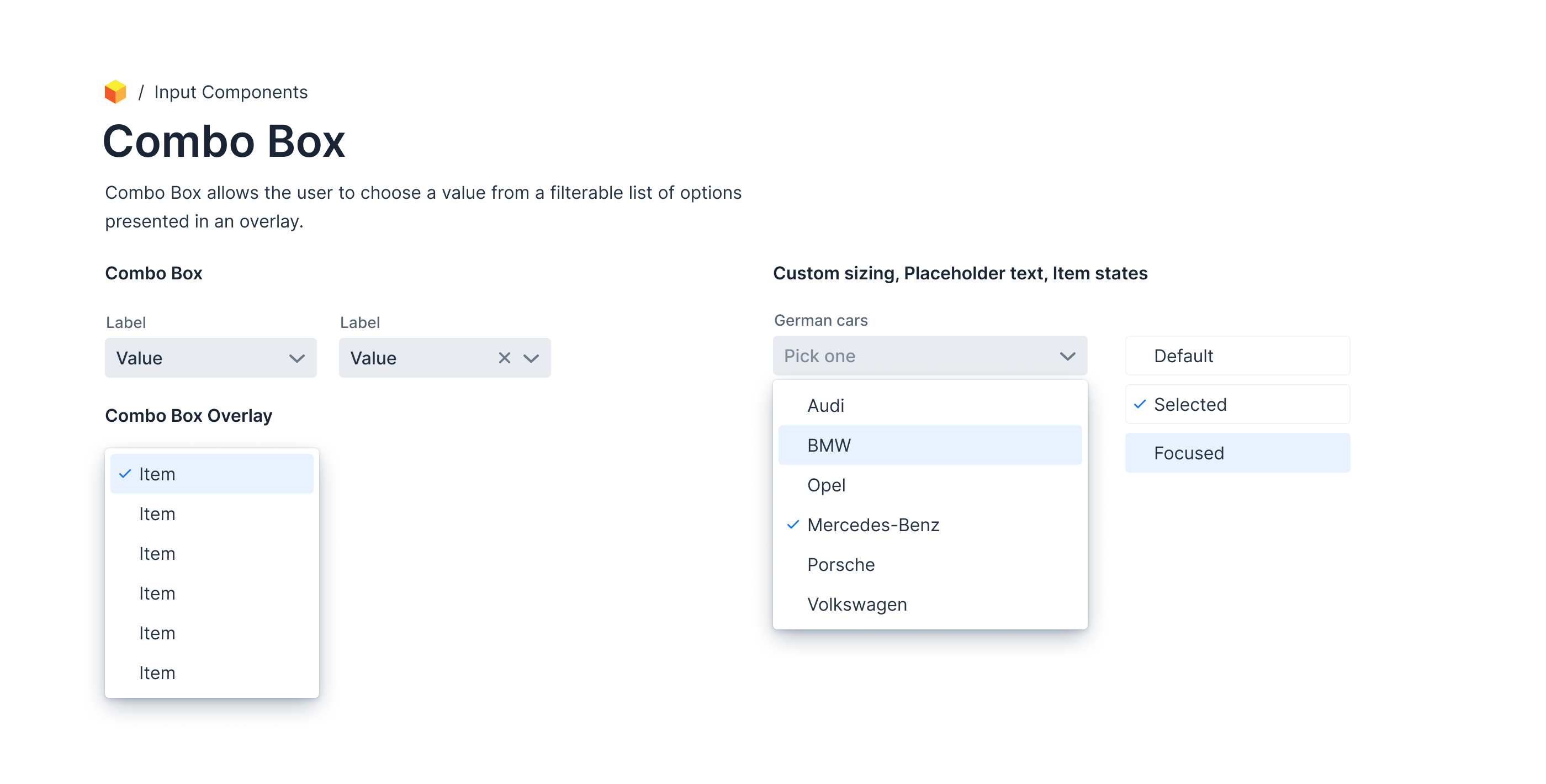Click the Default item state example
The image size is (1546, 784).
click(1237, 356)
